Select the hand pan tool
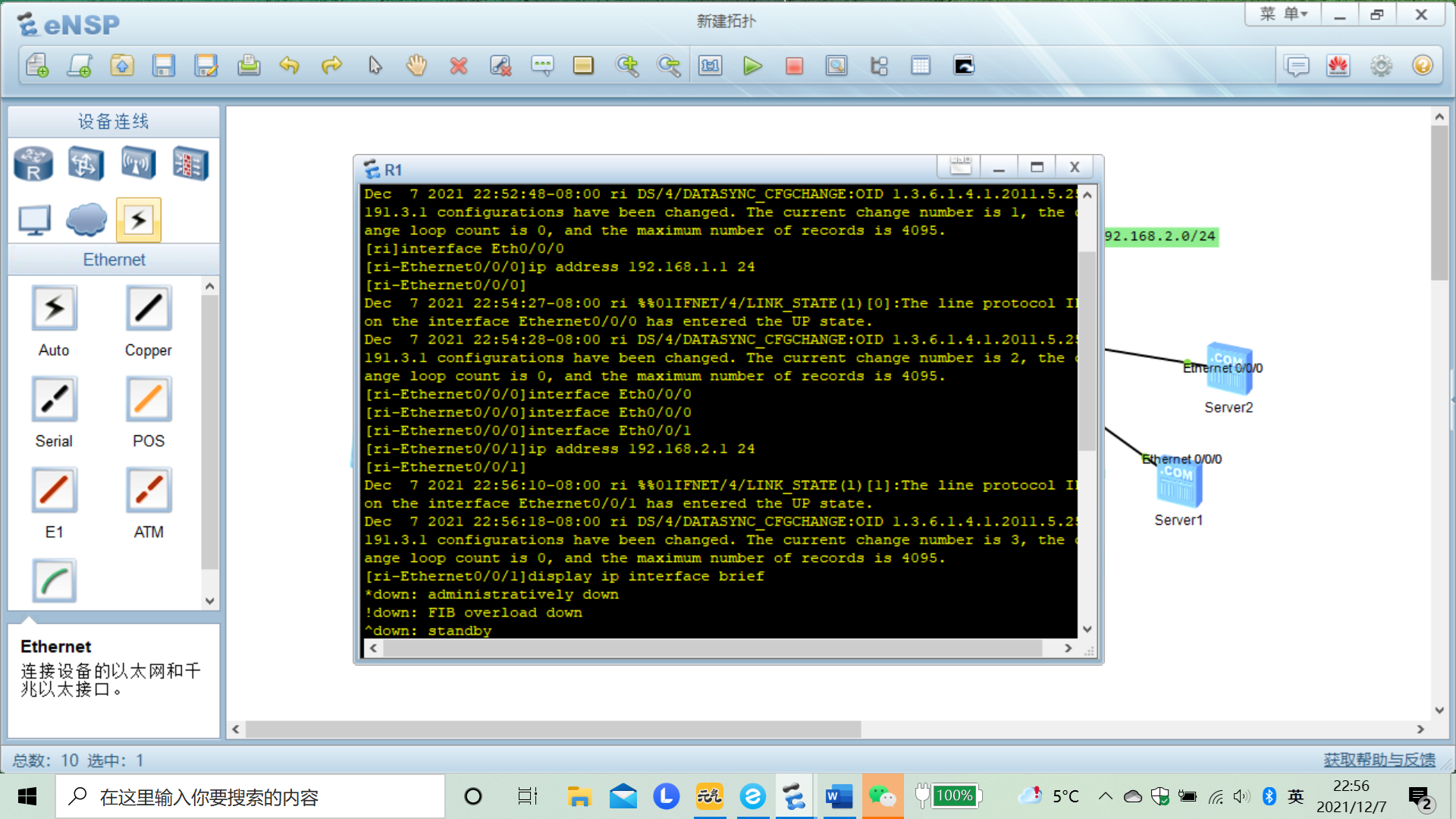 pos(416,66)
